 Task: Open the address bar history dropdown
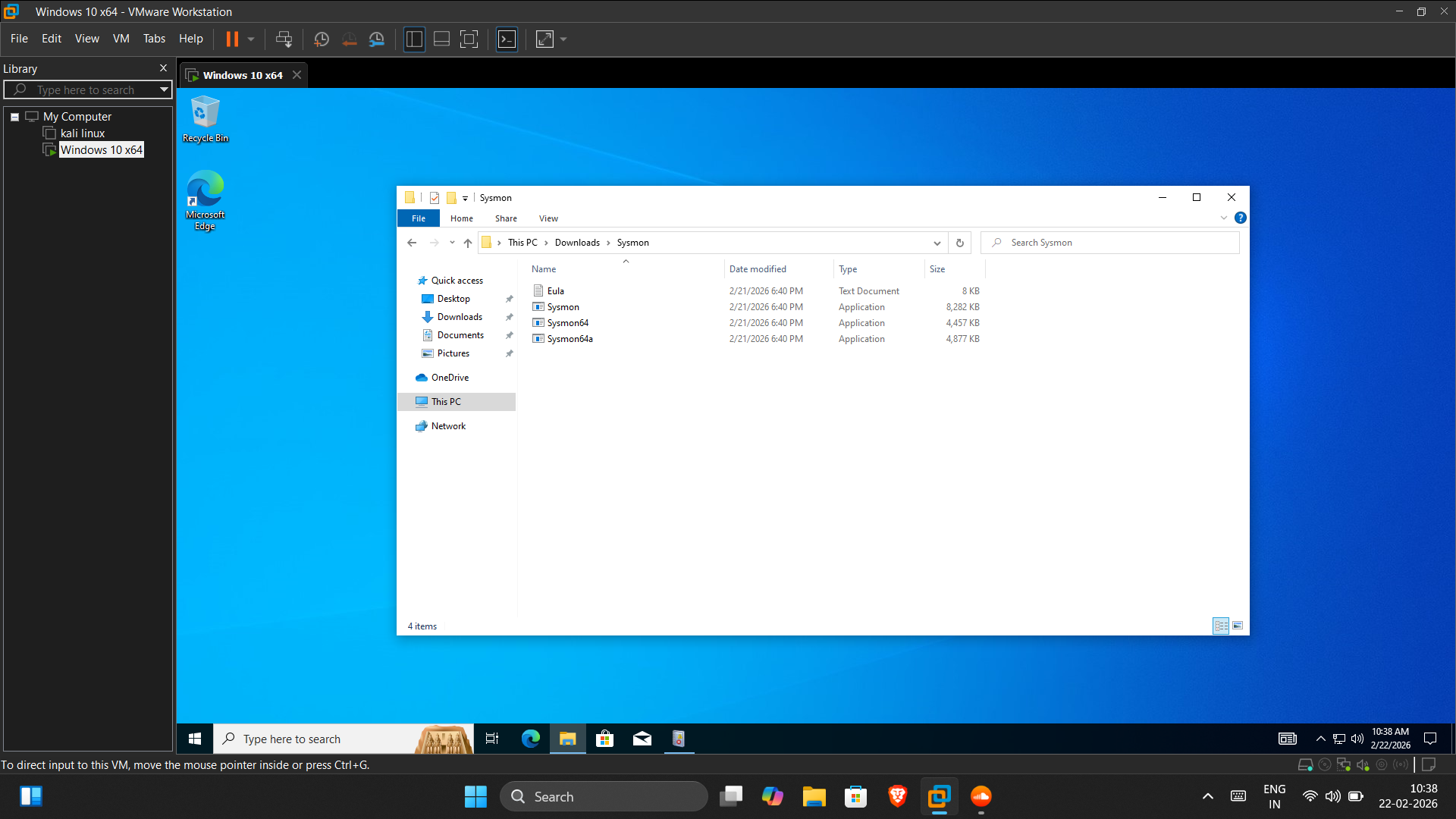tap(937, 243)
